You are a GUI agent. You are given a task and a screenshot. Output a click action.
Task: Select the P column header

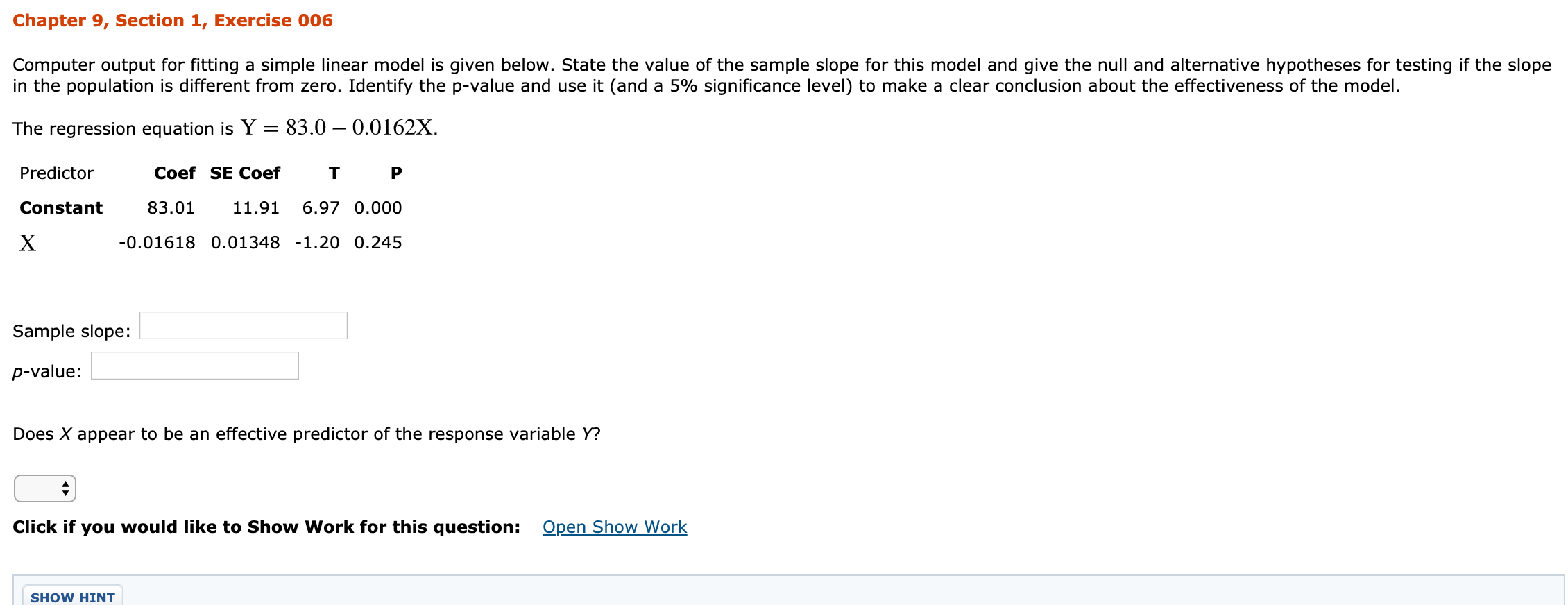395,173
